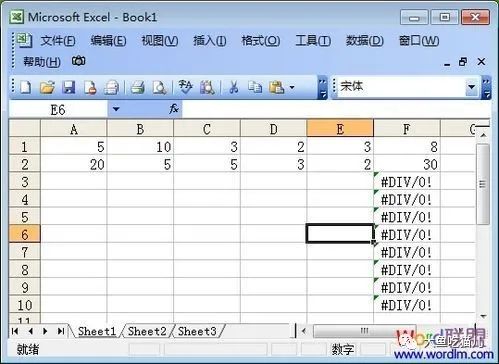Expand the Paste options dropdown arrow
The height and width of the screenshot is (364, 499).
tap(292, 88)
